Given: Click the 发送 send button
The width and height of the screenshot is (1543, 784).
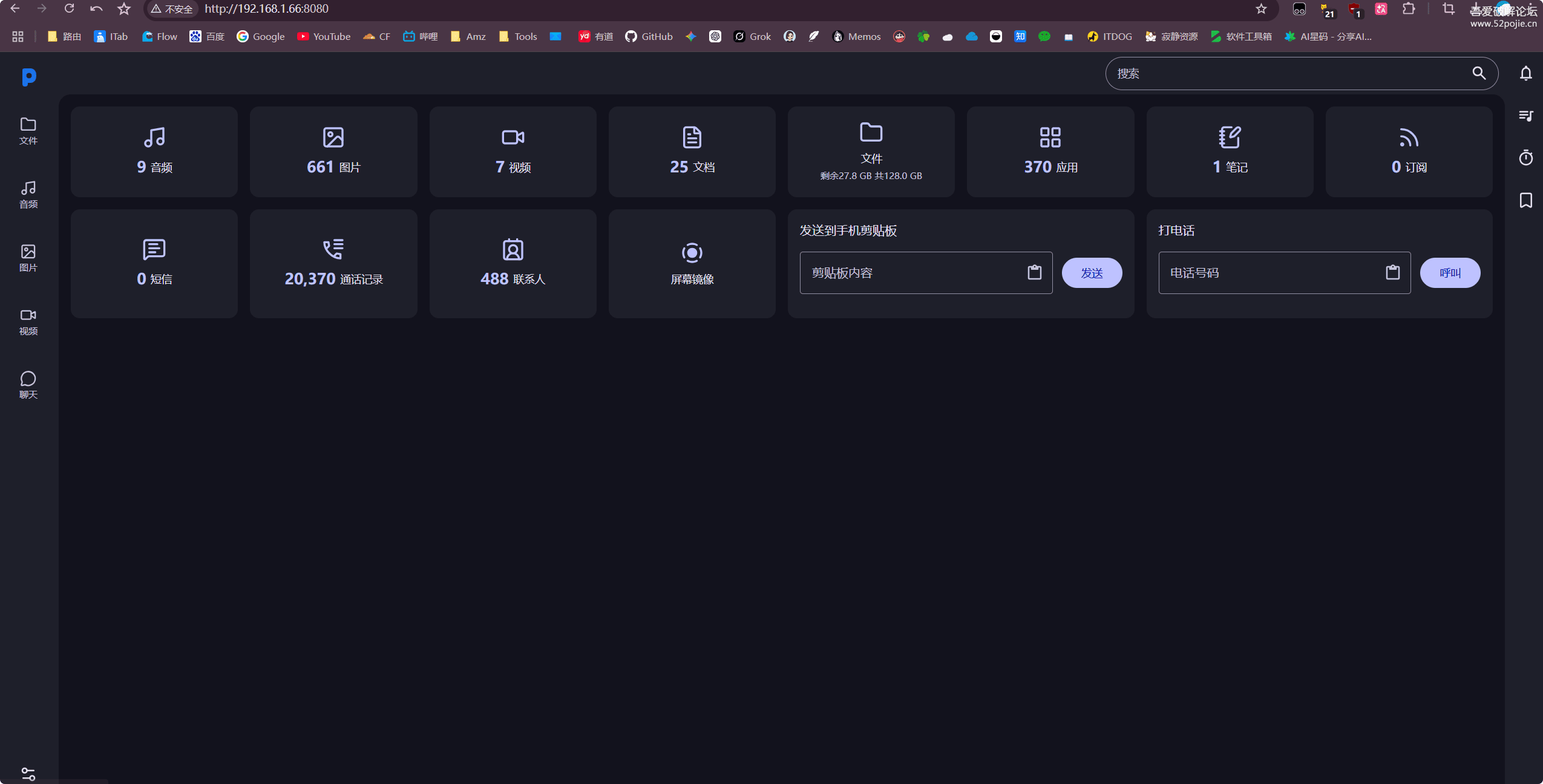Looking at the screenshot, I should point(1092,273).
